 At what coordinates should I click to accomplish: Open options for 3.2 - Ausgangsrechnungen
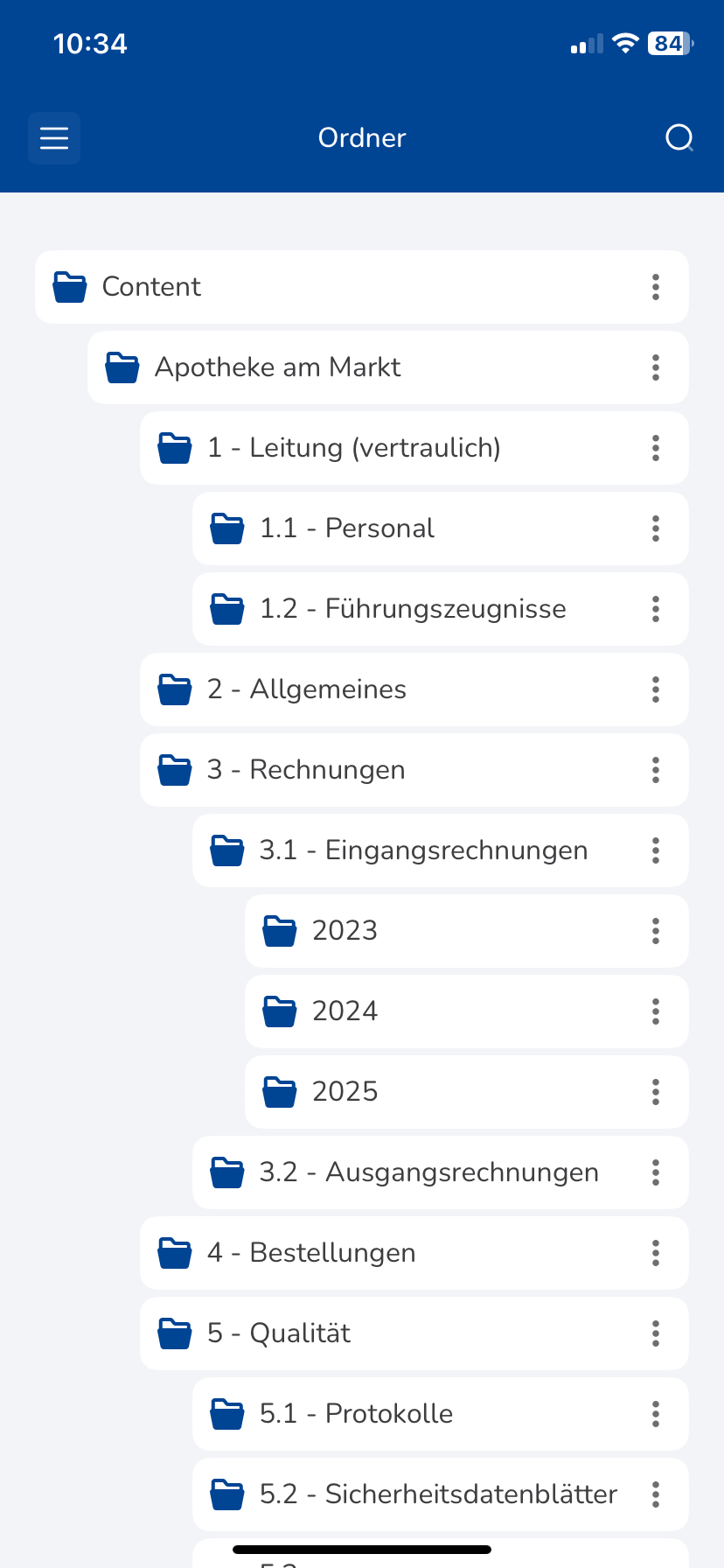656,1172
